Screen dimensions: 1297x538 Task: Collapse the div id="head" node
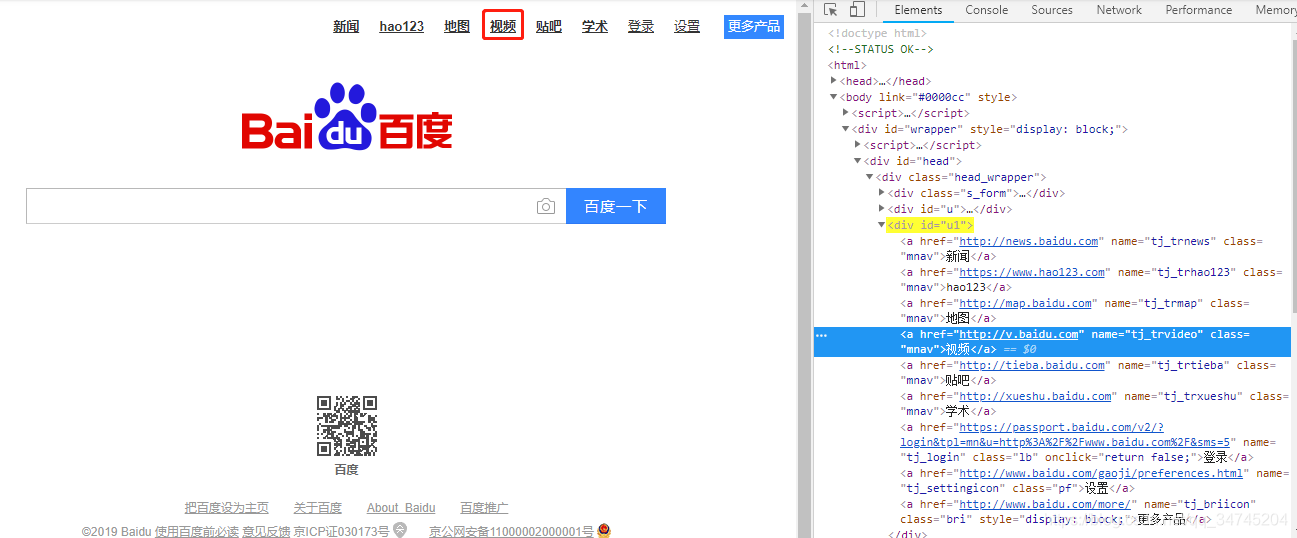(858, 161)
